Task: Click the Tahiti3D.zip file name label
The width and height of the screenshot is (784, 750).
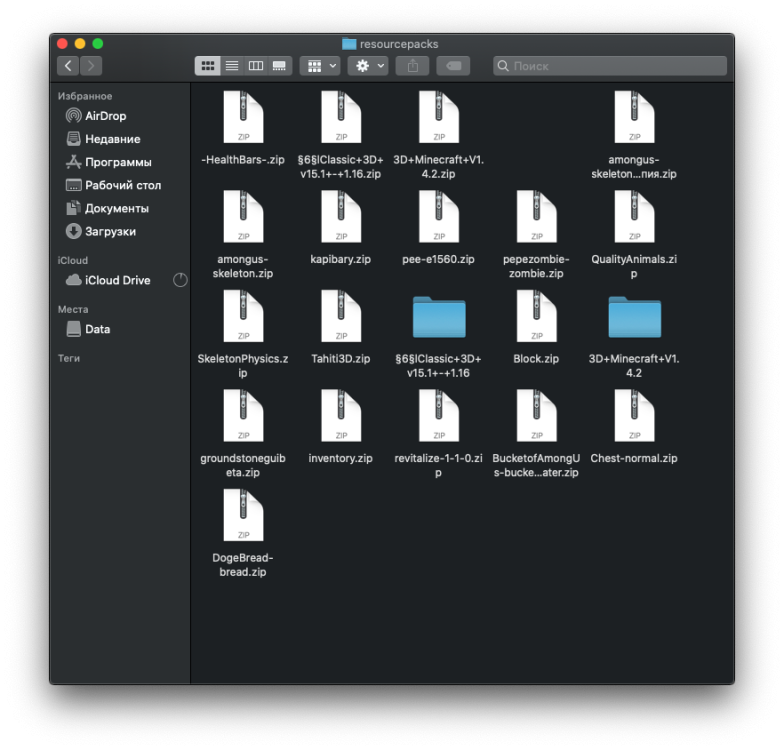Action: 340,358
